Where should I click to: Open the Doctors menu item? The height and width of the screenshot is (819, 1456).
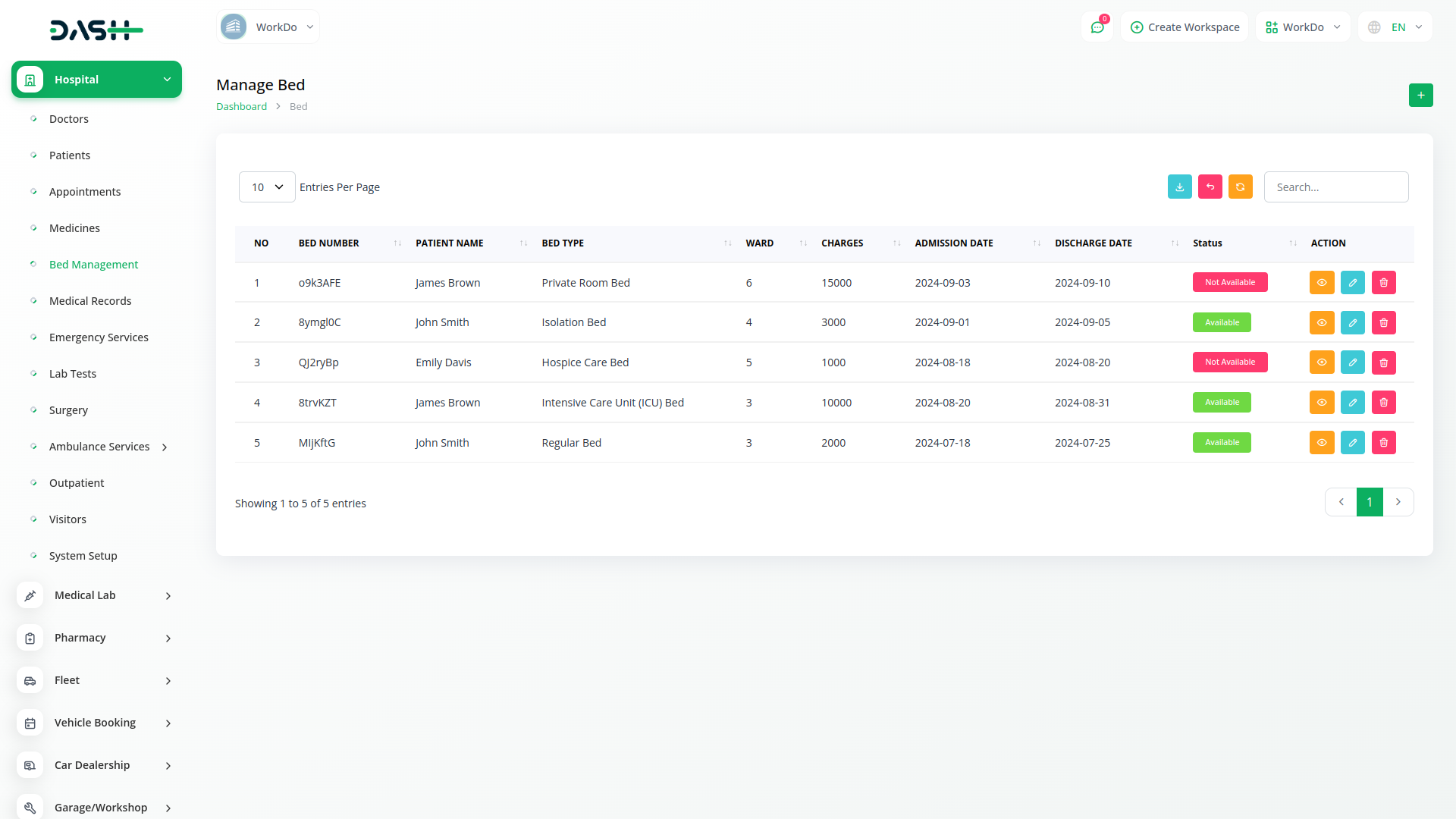(x=69, y=119)
